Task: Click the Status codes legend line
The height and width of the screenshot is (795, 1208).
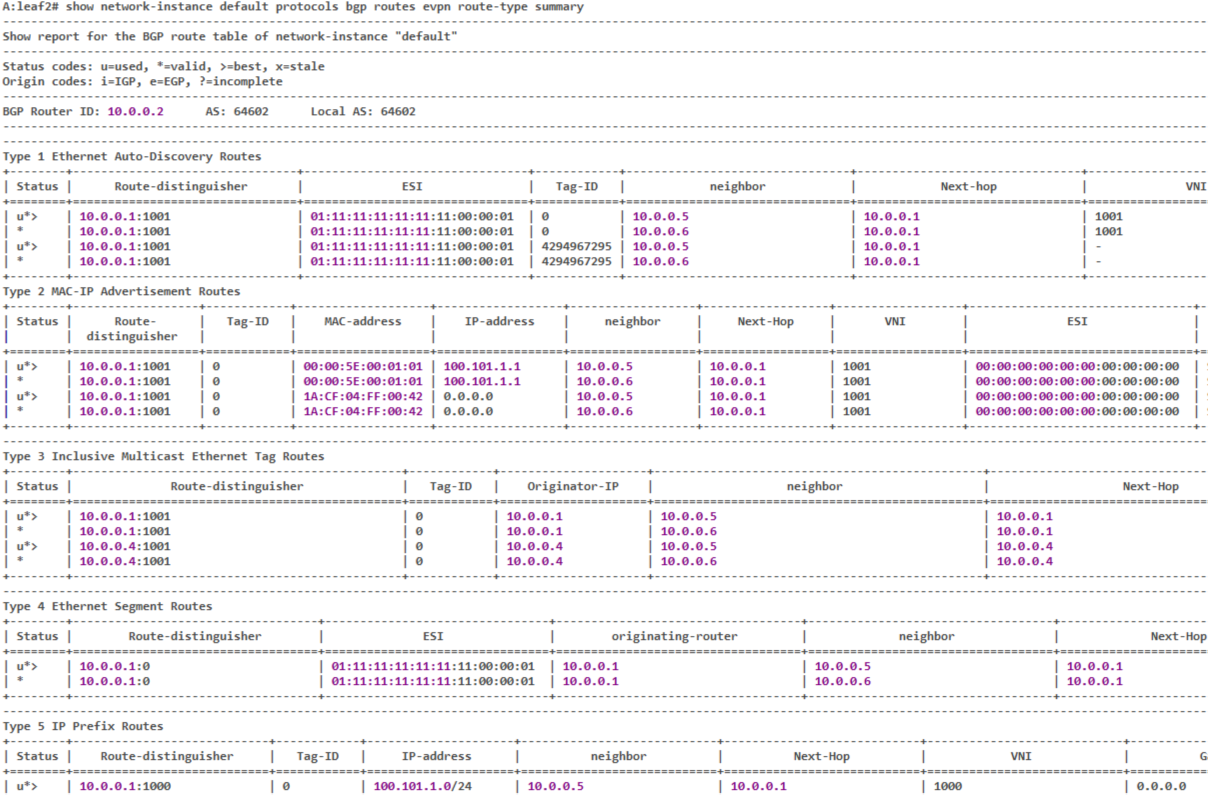Action: click(163, 66)
